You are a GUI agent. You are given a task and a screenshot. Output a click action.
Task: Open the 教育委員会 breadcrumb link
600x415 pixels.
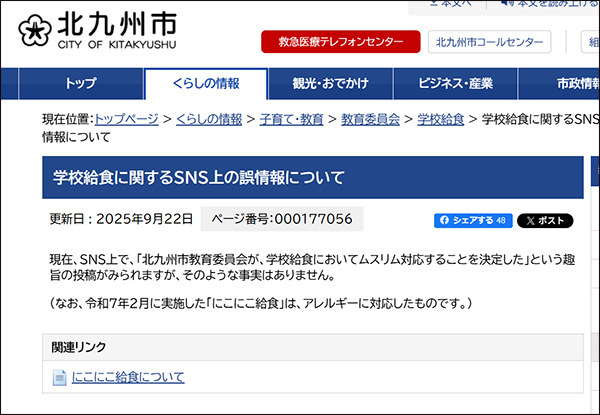point(370,119)
